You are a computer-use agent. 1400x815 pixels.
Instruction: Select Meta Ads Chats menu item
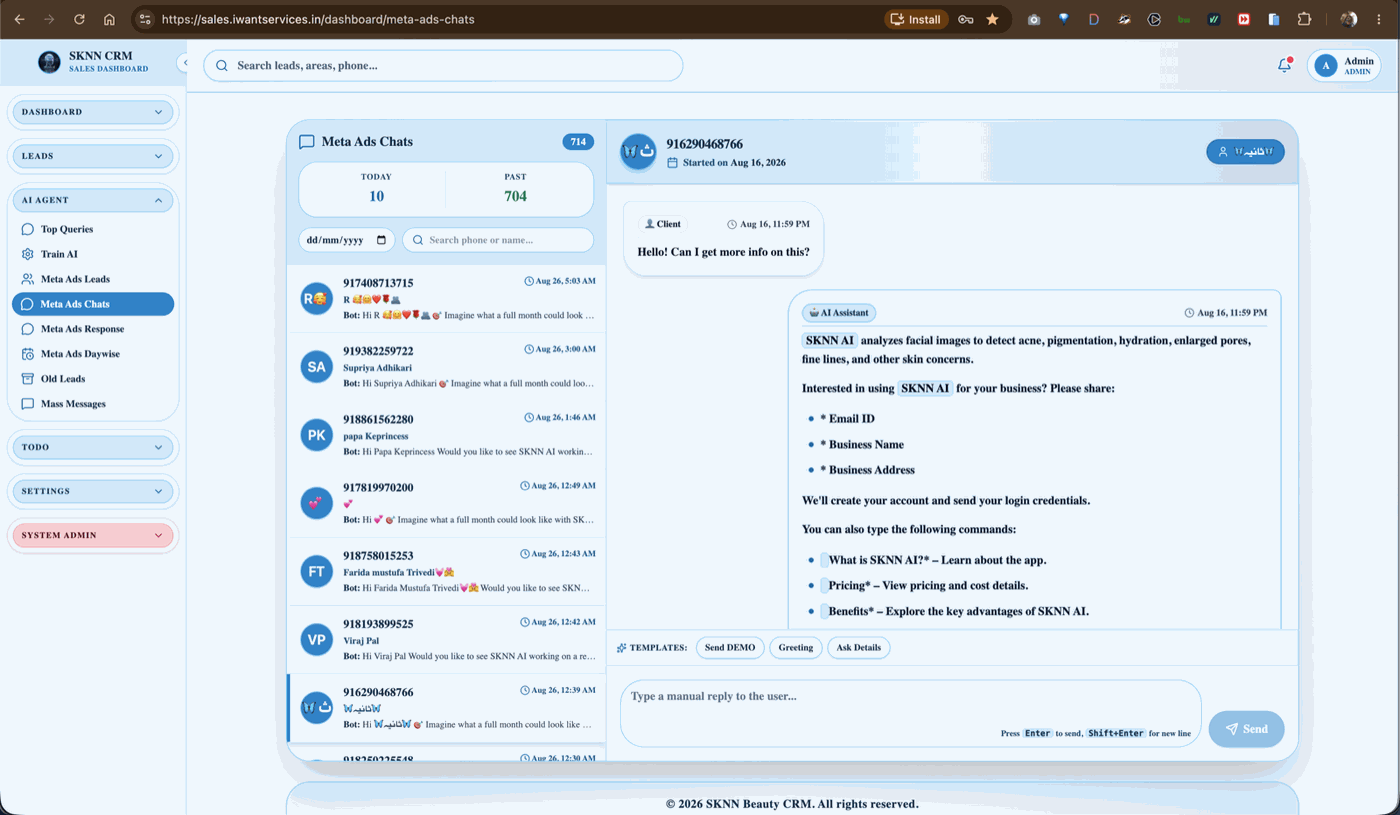point(93,304)
